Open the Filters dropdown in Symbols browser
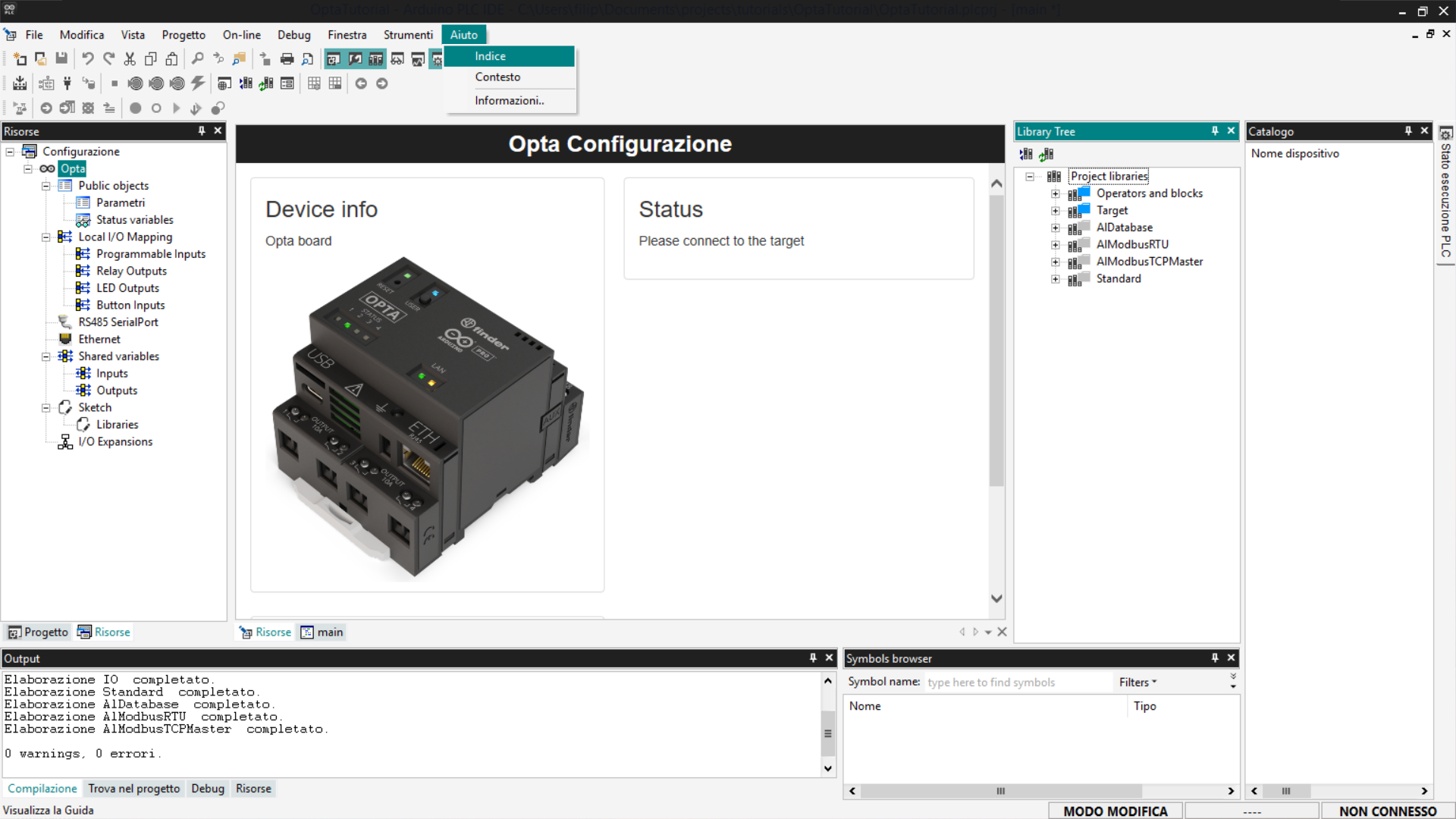 [x=1137, y=682]
